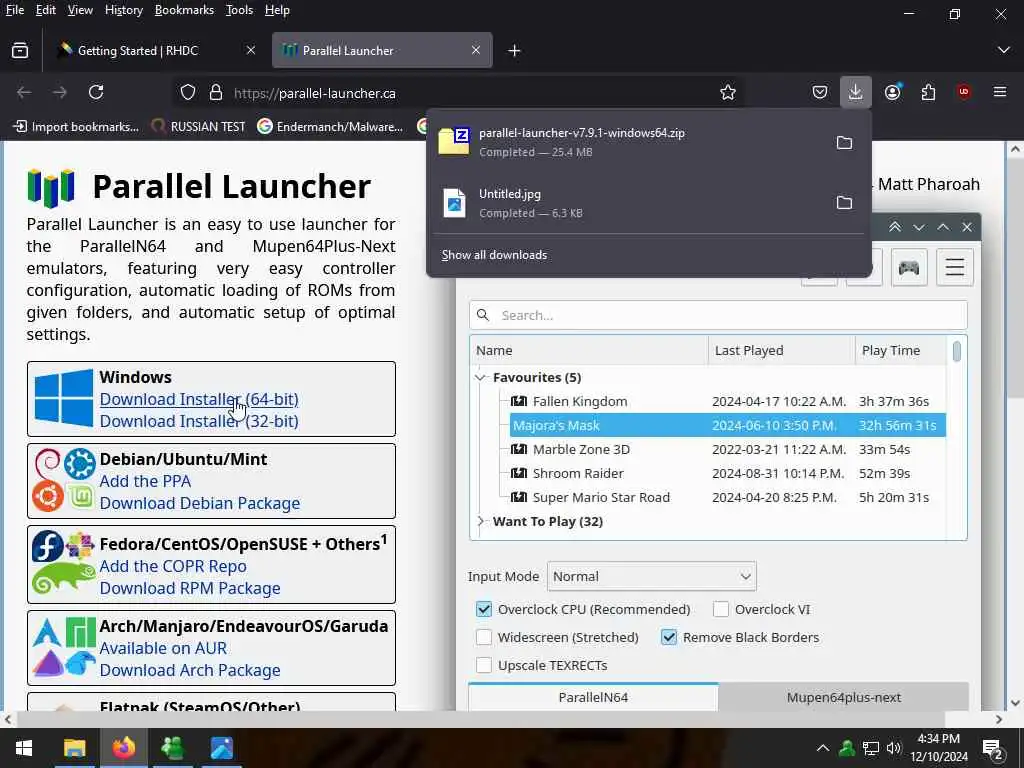Open the Extensions puzzle icon

(x=928, y=92)
